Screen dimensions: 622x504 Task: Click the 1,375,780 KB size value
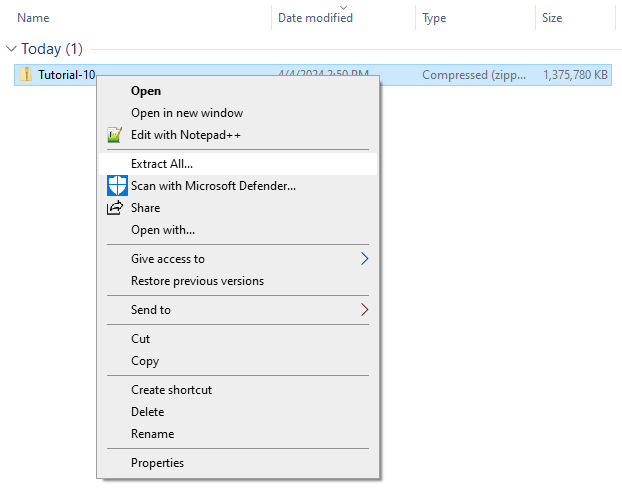point(575,75)
